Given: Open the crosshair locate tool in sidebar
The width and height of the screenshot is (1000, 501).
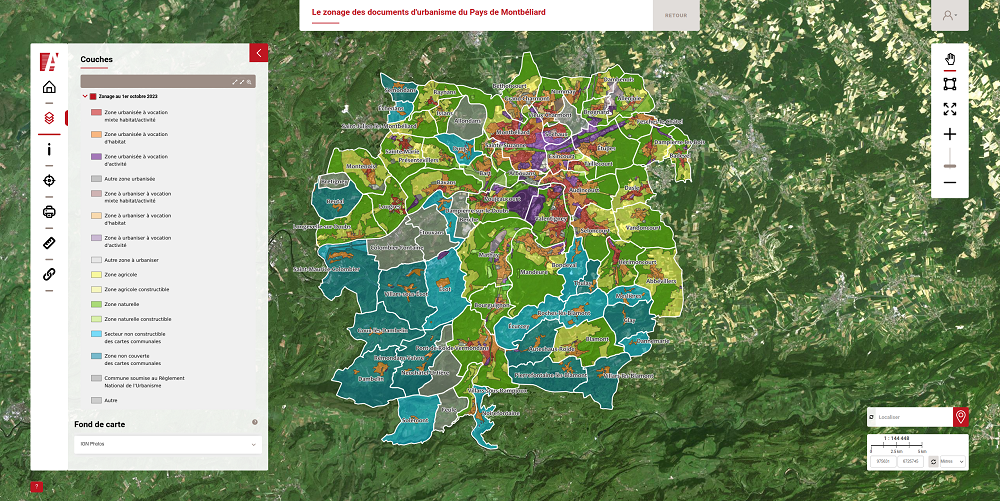Looking at the screenshot, I should point(49,180).
